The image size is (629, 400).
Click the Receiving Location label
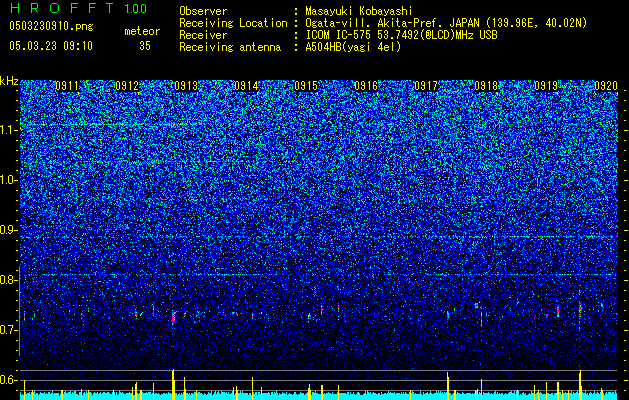point(233,23)
